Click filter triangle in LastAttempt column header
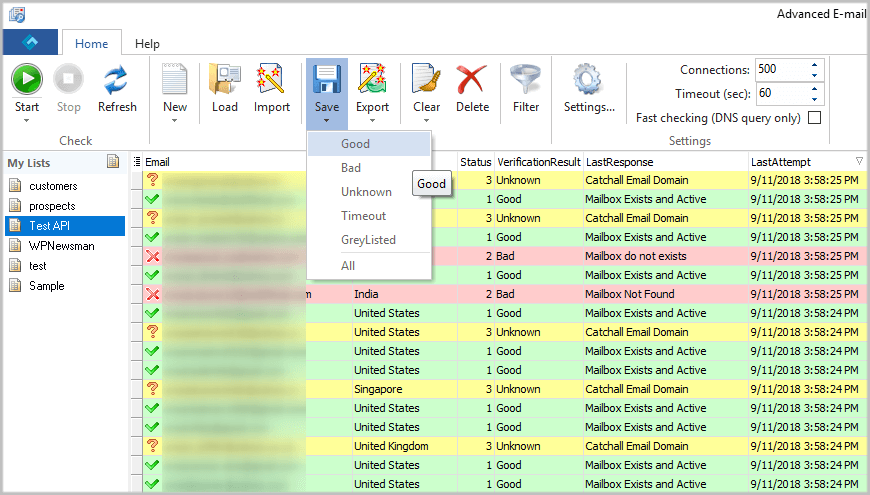The width and height of the screenshot is (870, 495). (859, 161)
